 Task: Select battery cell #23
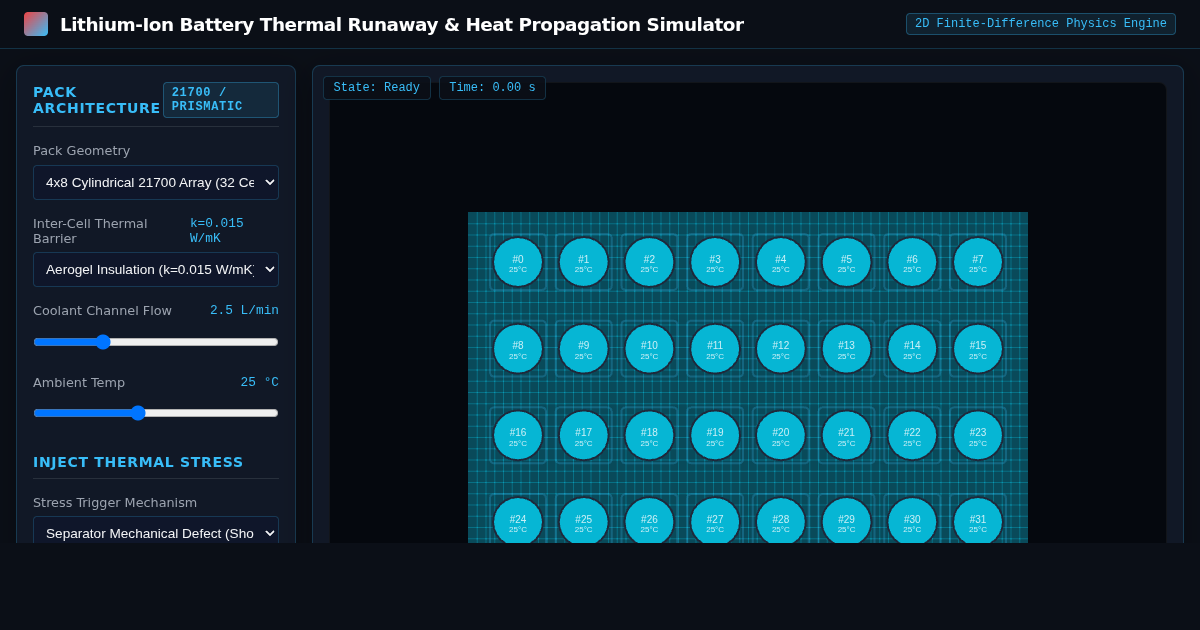(x=978, y=436)
